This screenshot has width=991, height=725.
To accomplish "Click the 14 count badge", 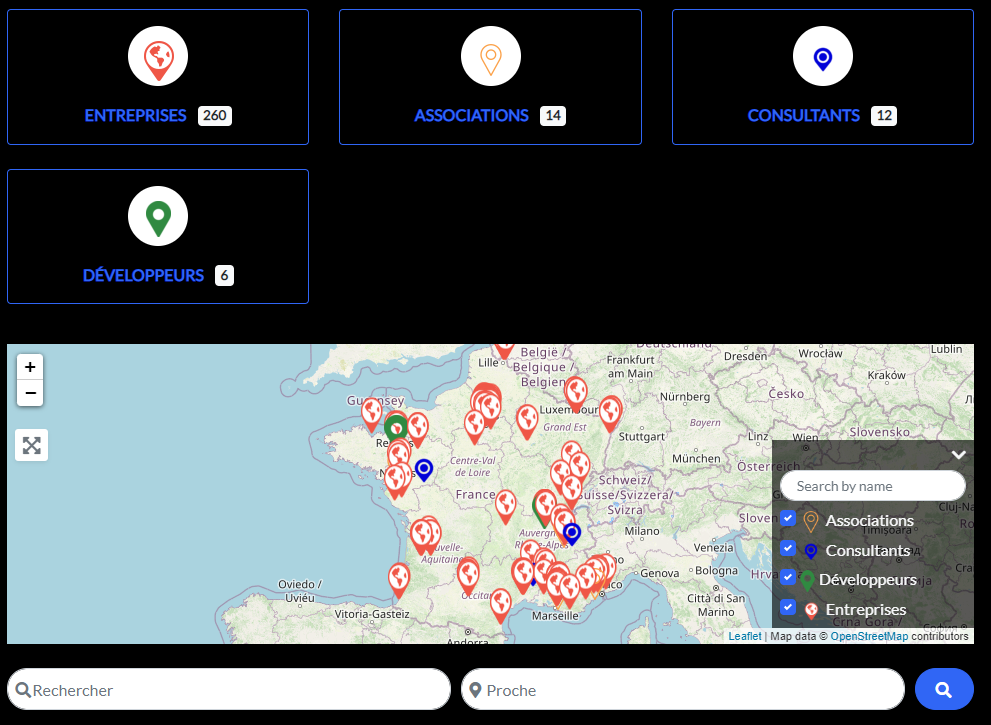I will [553, 116].
